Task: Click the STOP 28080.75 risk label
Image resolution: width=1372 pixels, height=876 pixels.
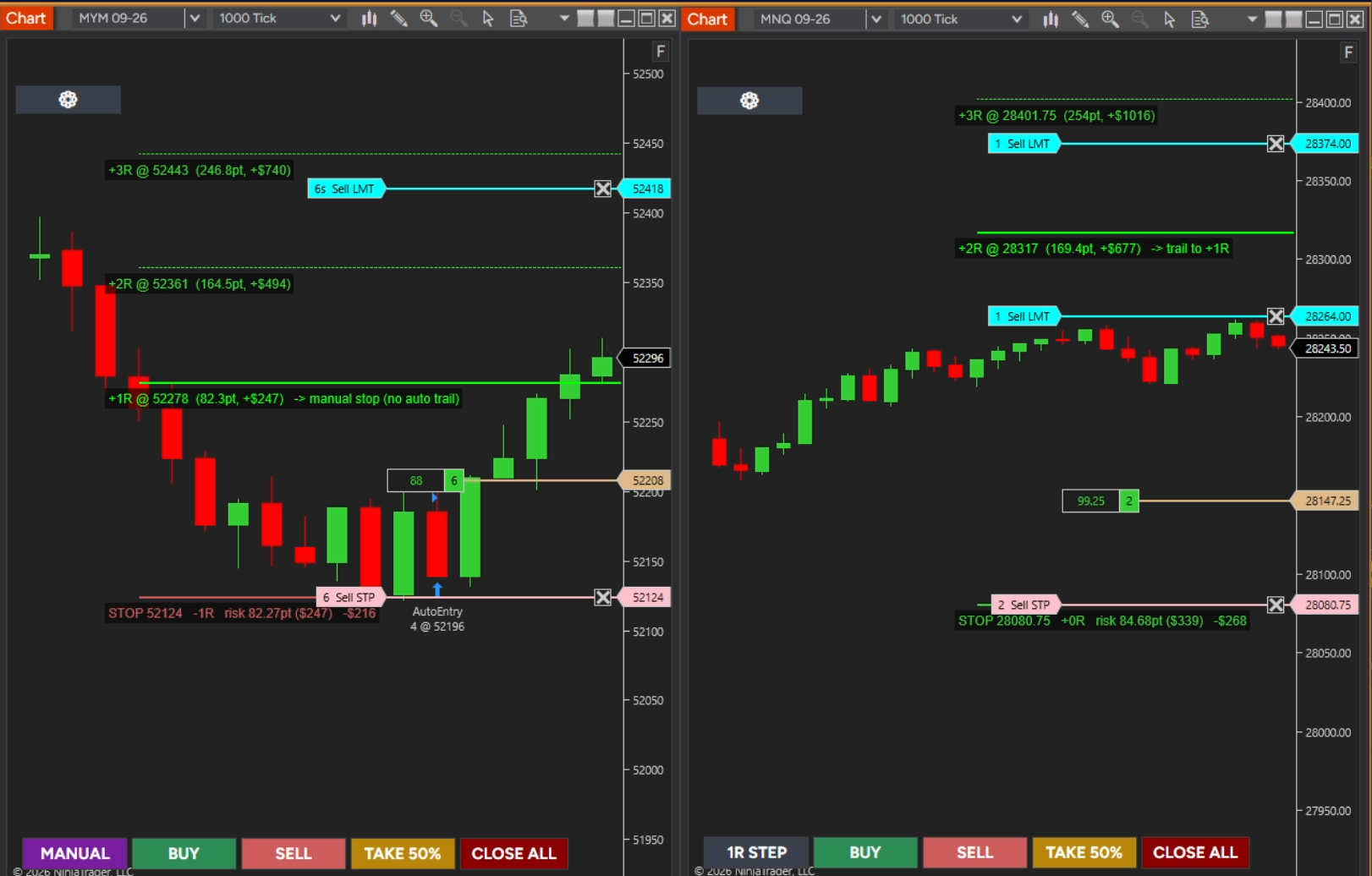Action: pyautogui.click(x=1102, y=621)
